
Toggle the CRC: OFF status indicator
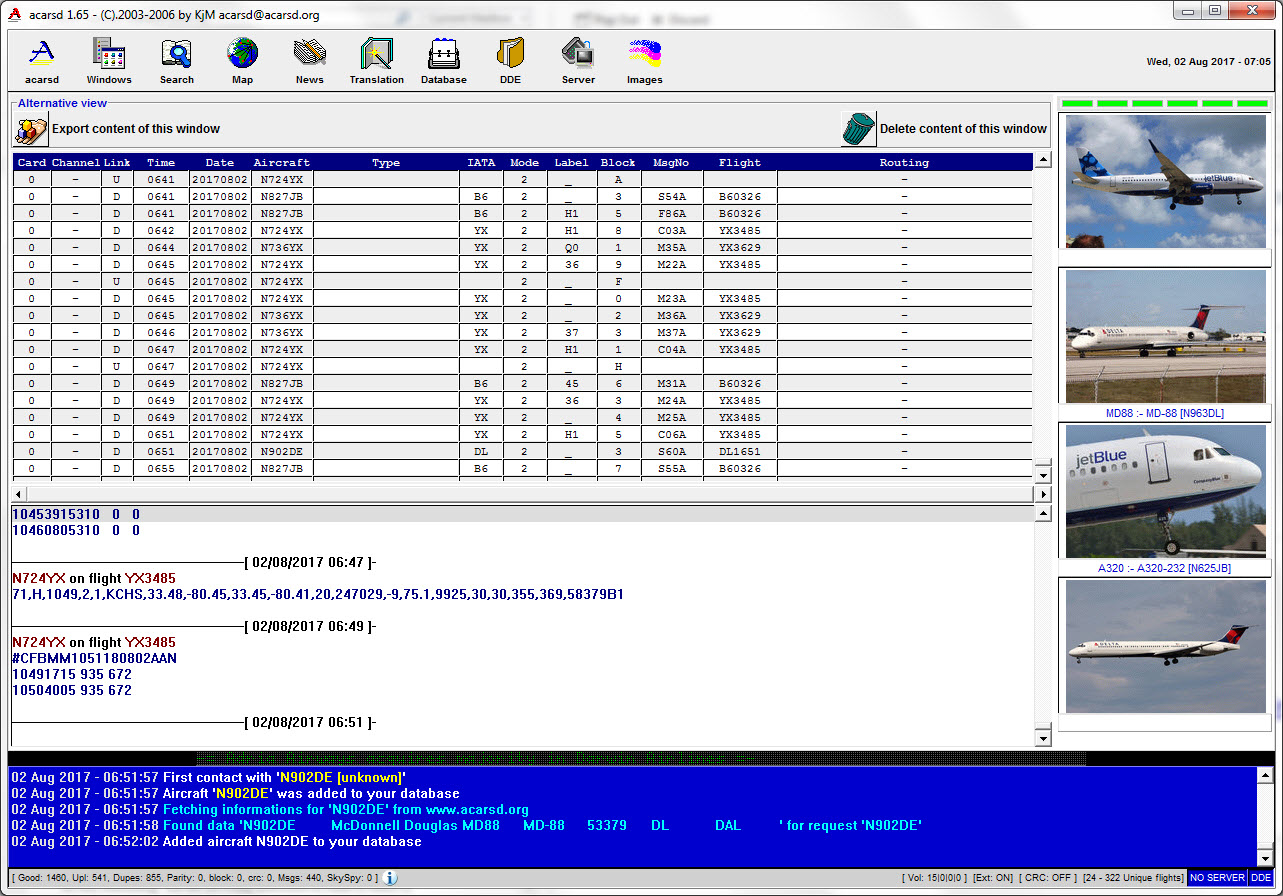point(1047,877)
